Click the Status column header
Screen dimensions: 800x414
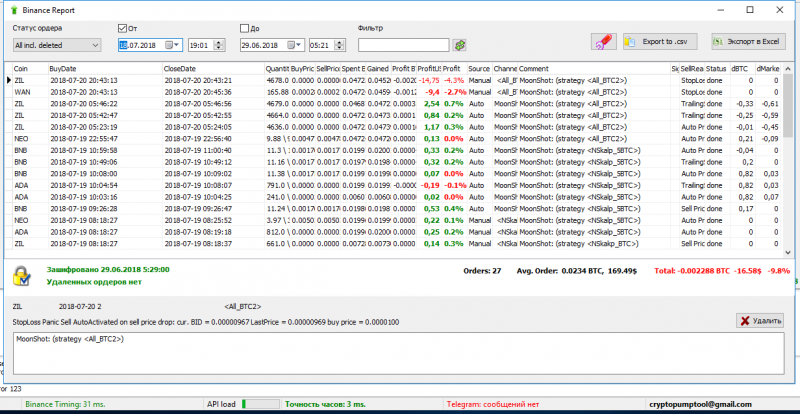717,68
